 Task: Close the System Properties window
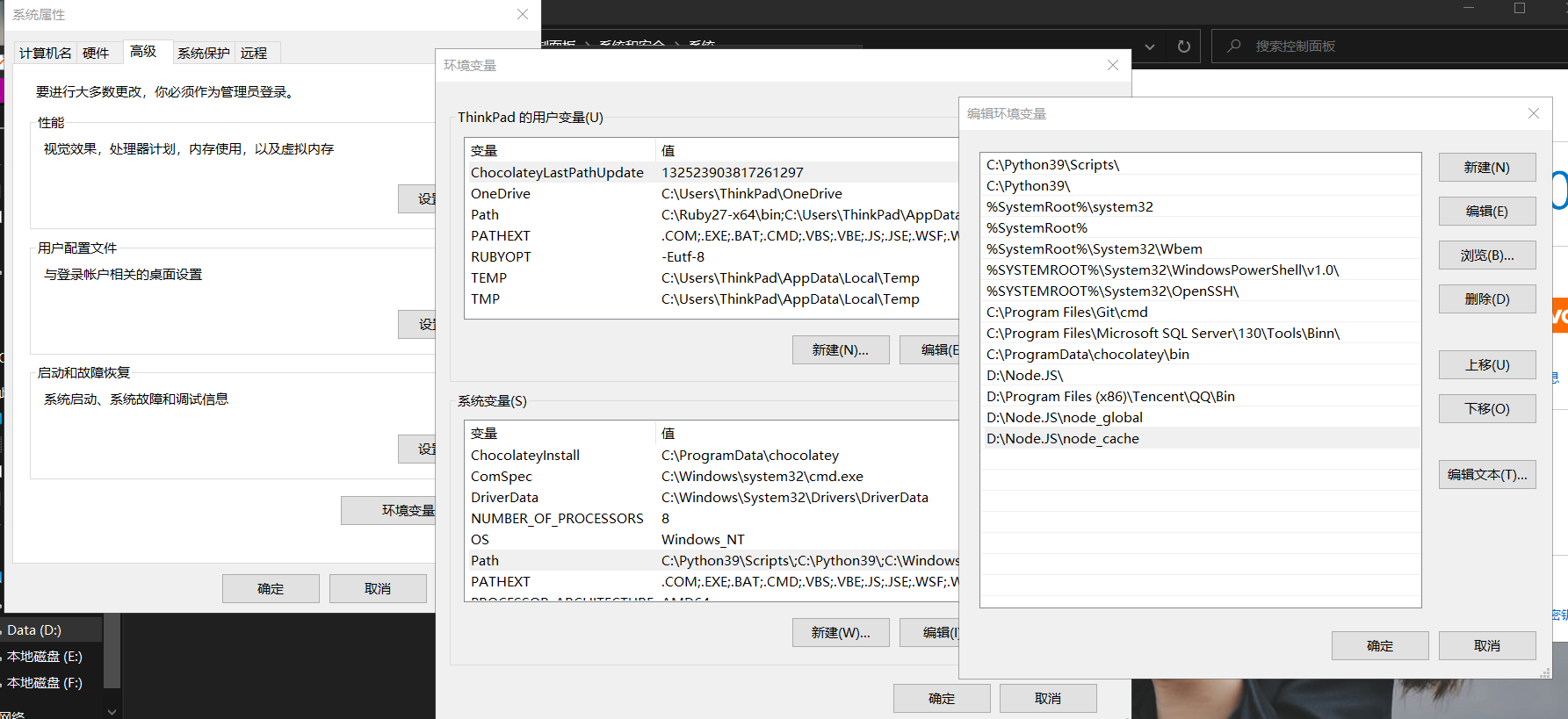(x=523, y=14)
